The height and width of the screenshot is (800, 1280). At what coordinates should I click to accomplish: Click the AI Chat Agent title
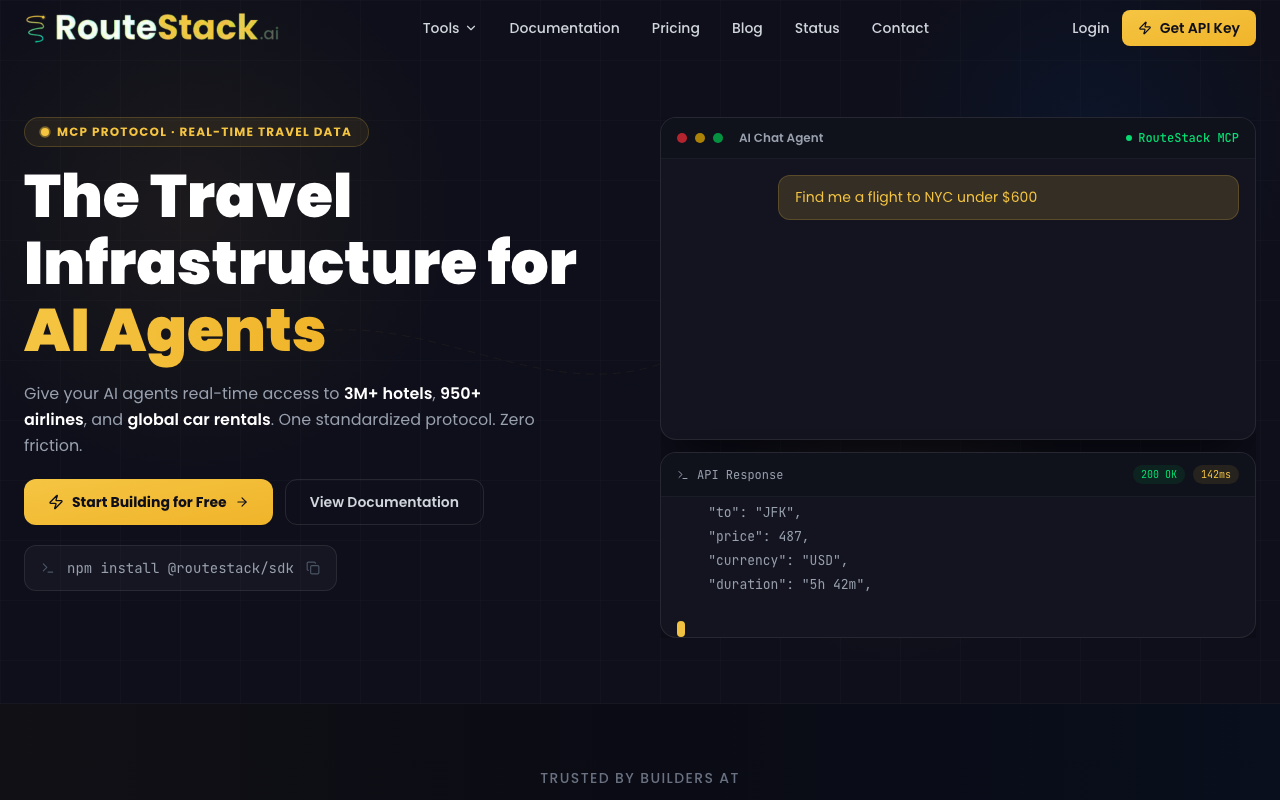781,138
